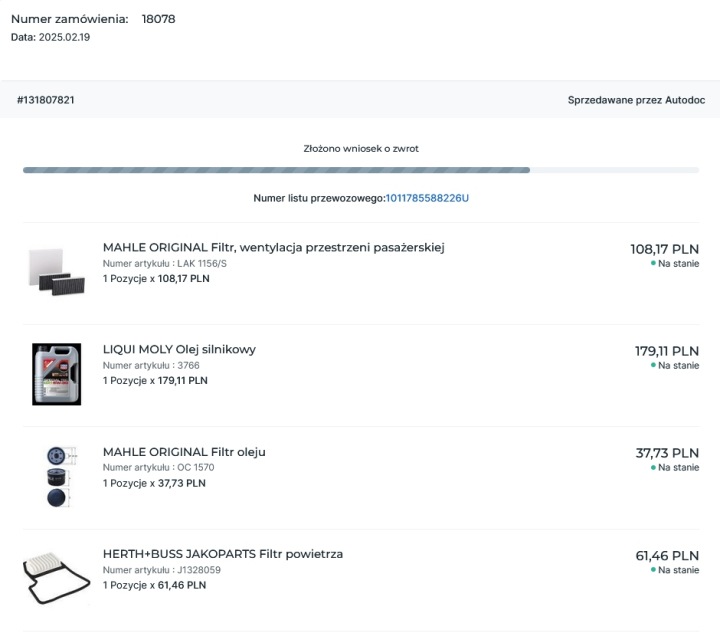Click Sprzedawane przez Autodoc label
The height and width of the screenshot is (643, 720).
(x=636, y=100)
